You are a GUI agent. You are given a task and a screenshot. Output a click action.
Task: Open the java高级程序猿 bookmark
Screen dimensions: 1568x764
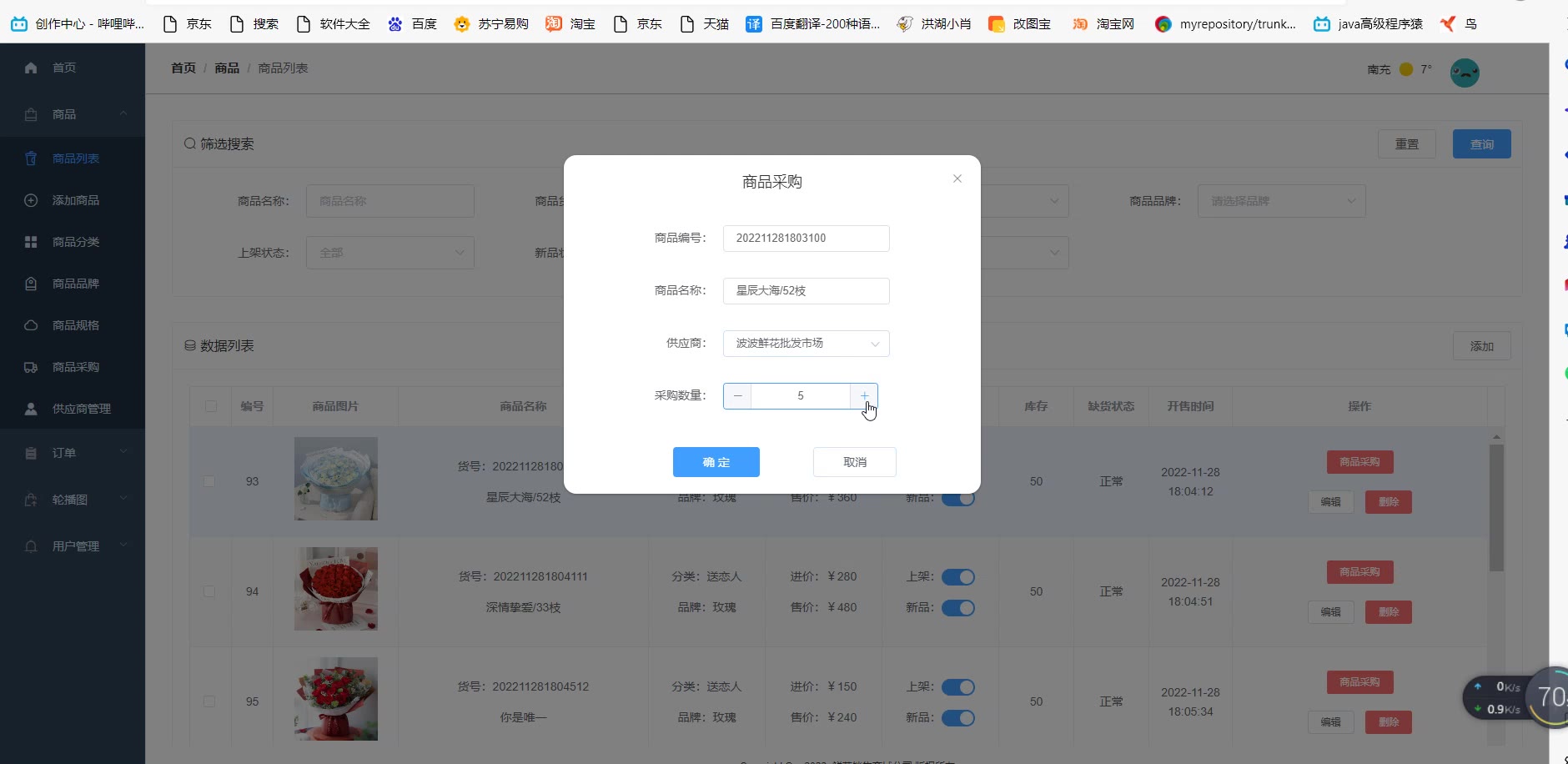coord(1368,24)
